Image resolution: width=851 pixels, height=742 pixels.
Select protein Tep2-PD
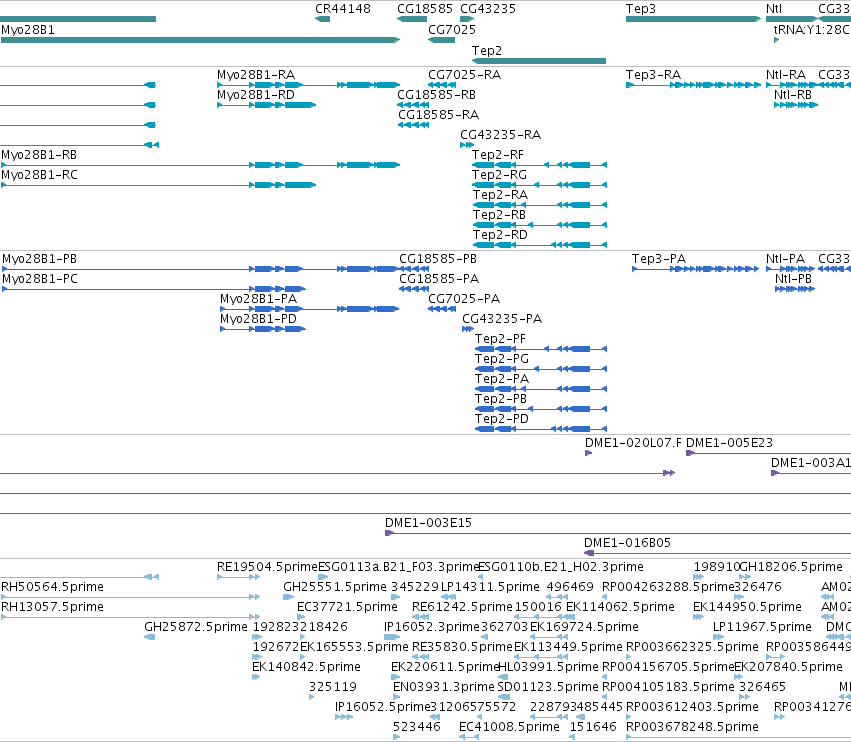tap(541, 429)
